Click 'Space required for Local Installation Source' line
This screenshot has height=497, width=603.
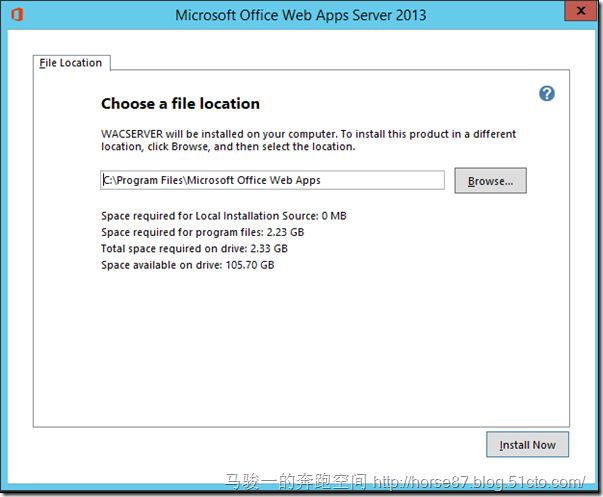tap(224, 216)
